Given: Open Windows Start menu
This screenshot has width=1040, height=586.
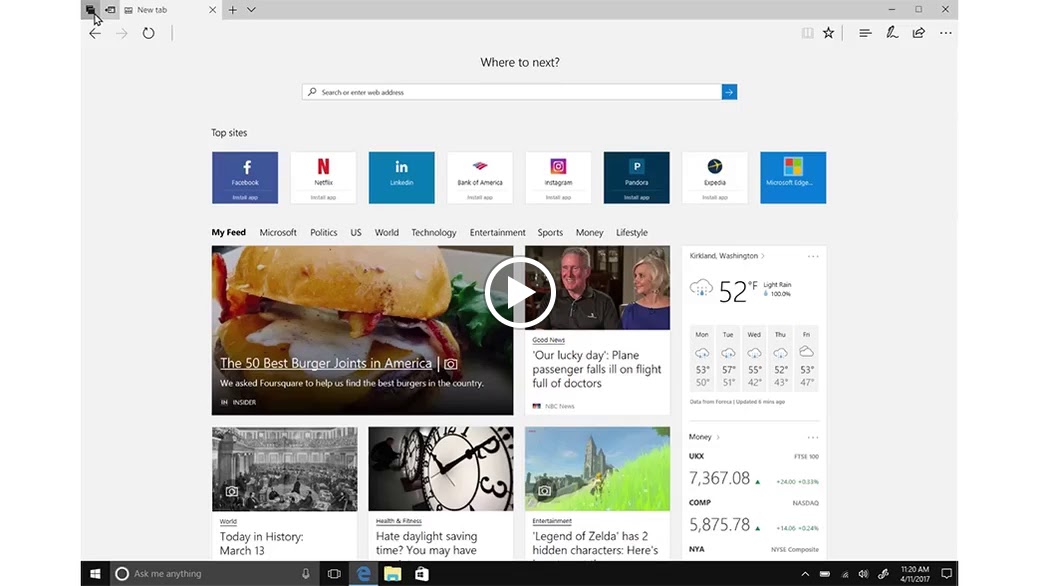Looking at the screenshot, I should pyautogui.click(x=95, y=574).
